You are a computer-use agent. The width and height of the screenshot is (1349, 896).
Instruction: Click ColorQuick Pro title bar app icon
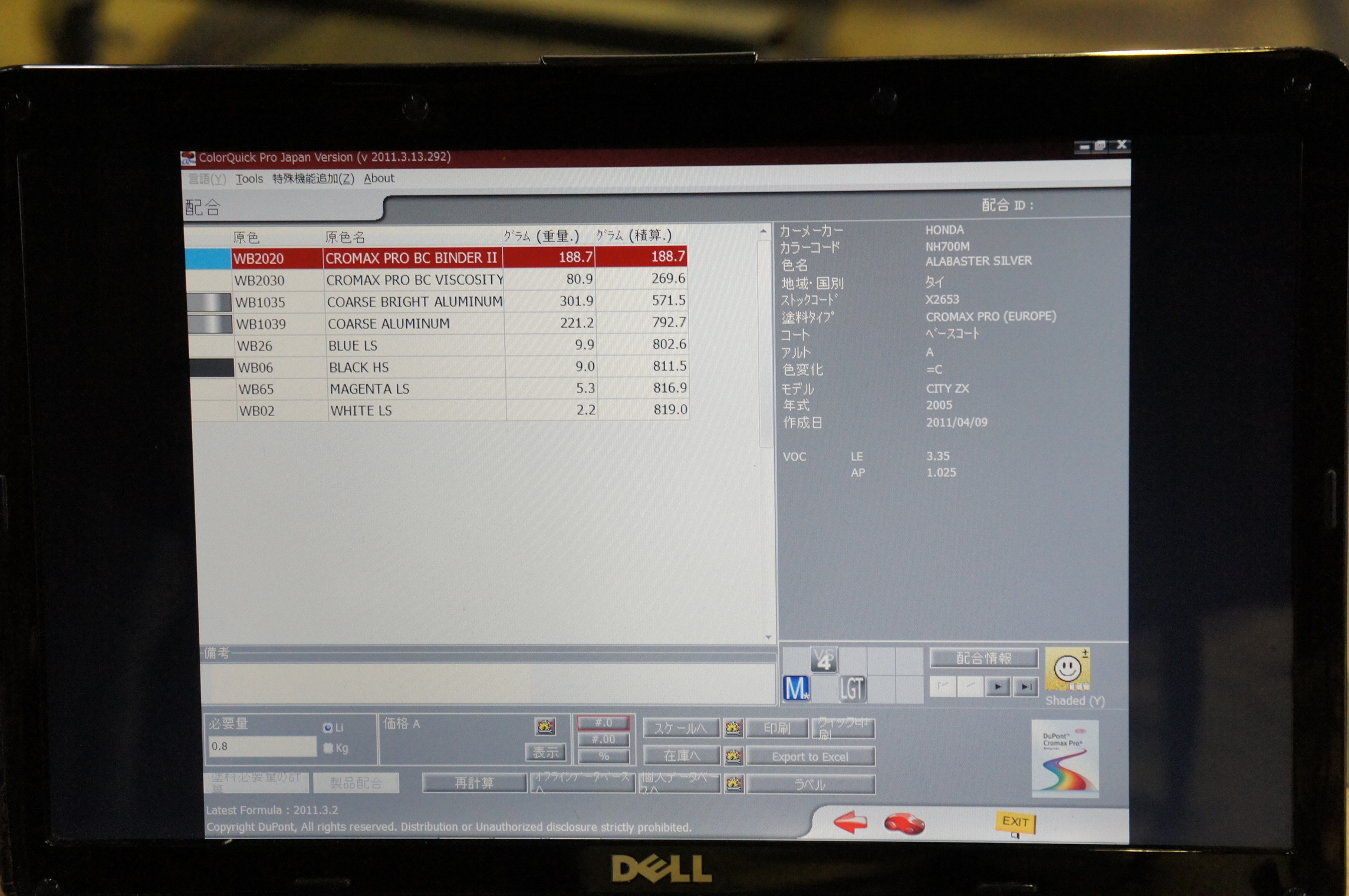pos(188,158)
